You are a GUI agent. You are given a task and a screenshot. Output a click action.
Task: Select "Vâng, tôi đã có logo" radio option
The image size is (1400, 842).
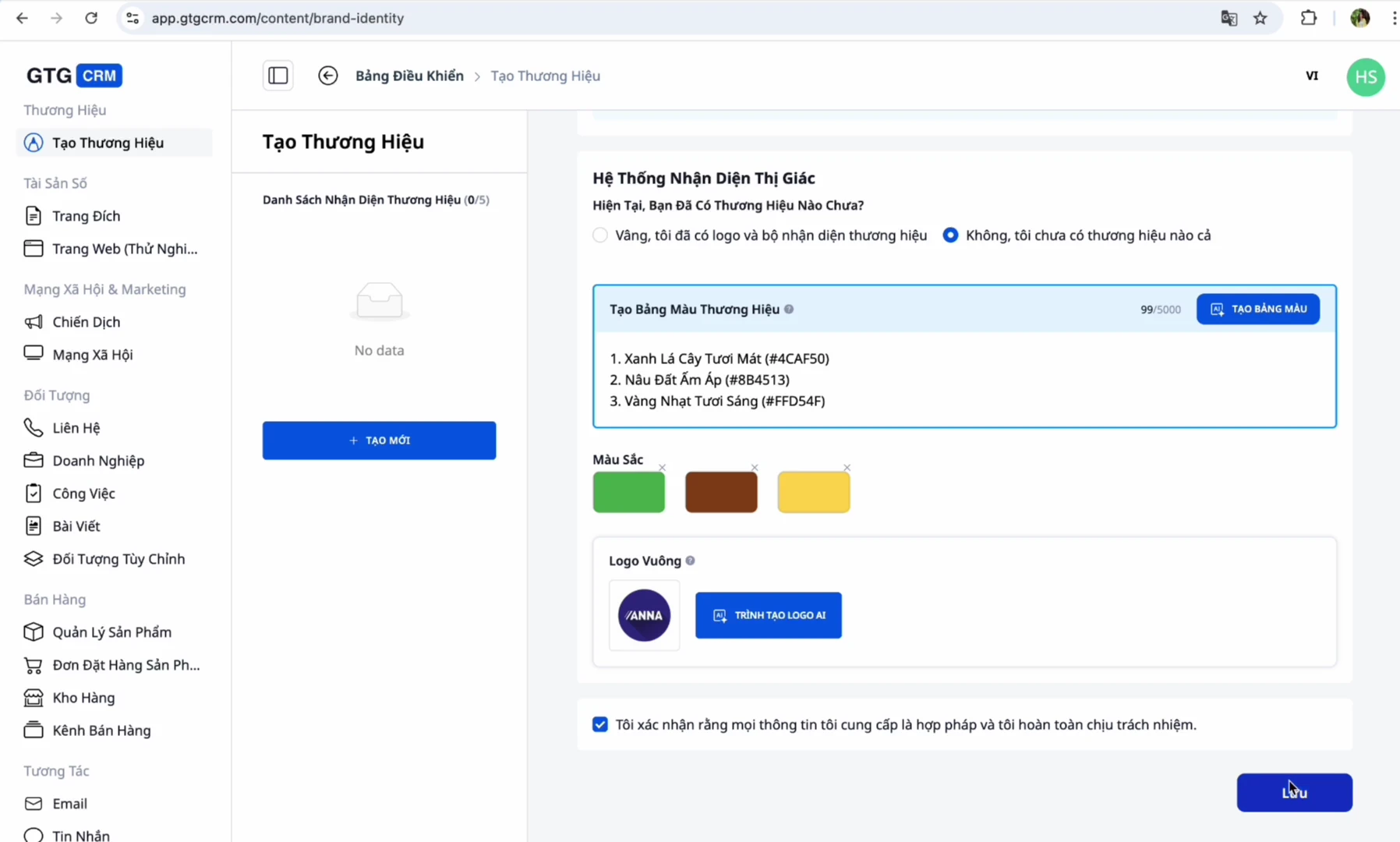pyautogui.click(x=600, y=235)
